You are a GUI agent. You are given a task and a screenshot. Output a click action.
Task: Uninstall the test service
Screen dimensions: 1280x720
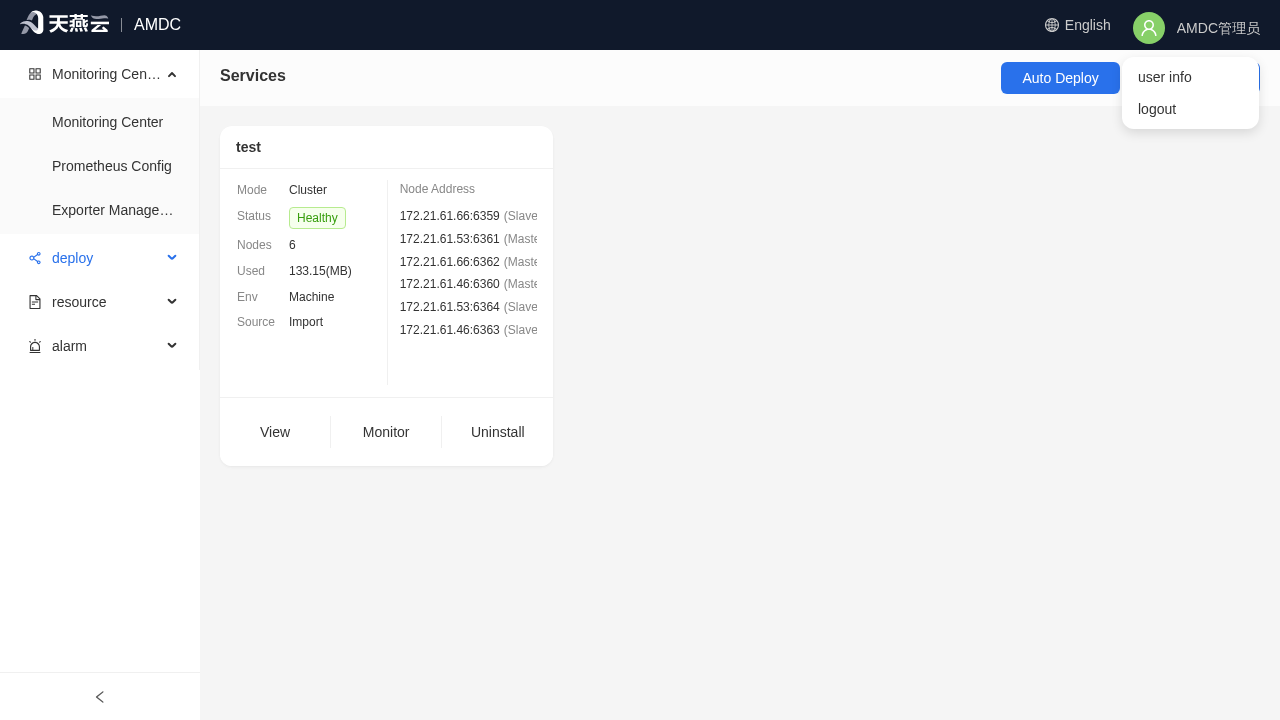[497, 432]
